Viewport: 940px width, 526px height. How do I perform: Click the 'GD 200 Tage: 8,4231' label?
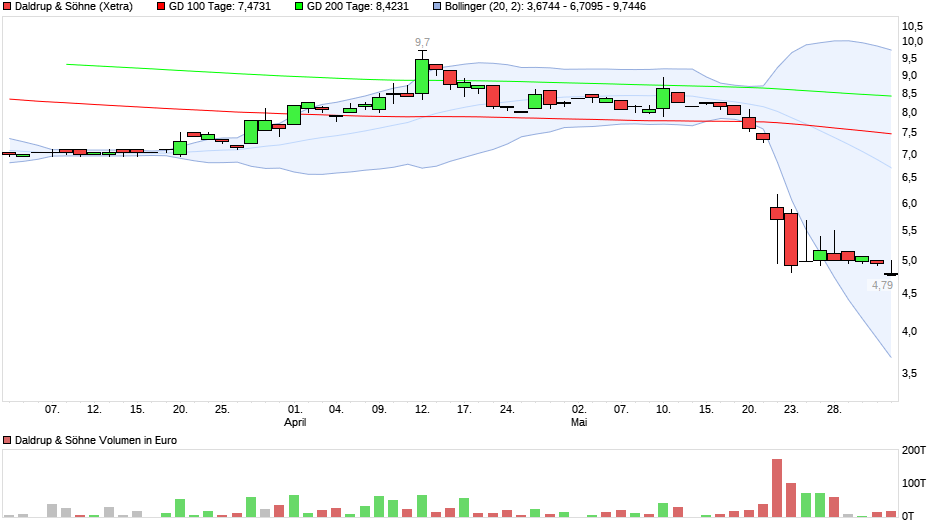click(358, 7)
